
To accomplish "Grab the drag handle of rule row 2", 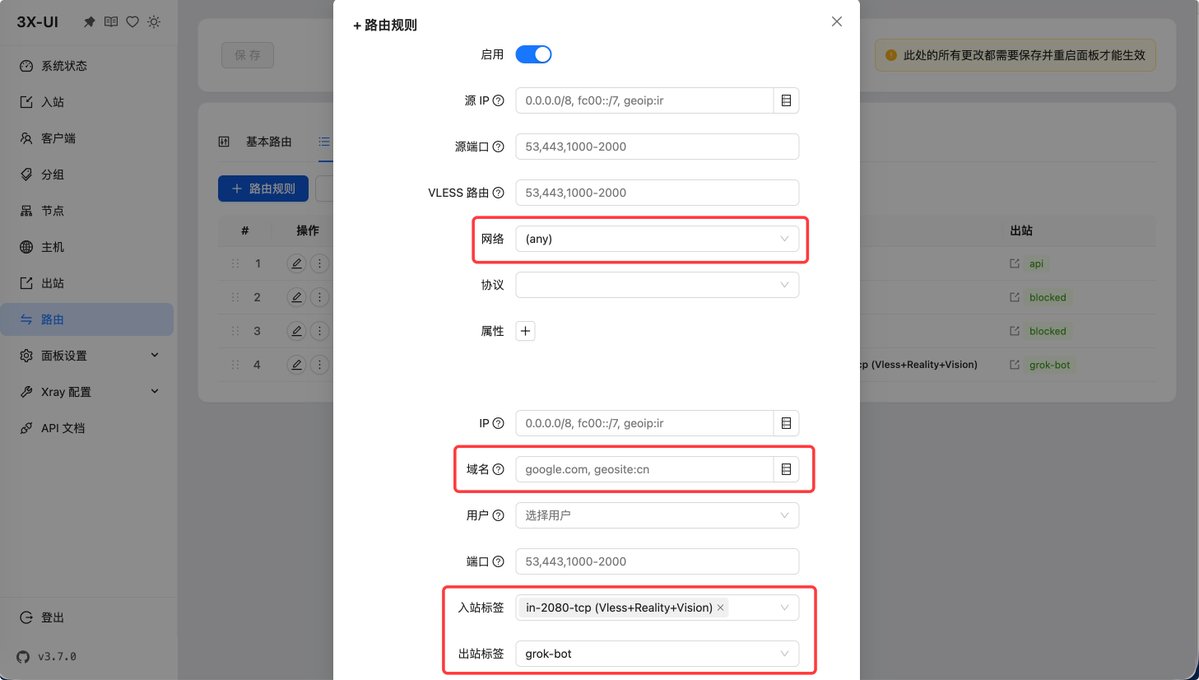I will (236, 297).
